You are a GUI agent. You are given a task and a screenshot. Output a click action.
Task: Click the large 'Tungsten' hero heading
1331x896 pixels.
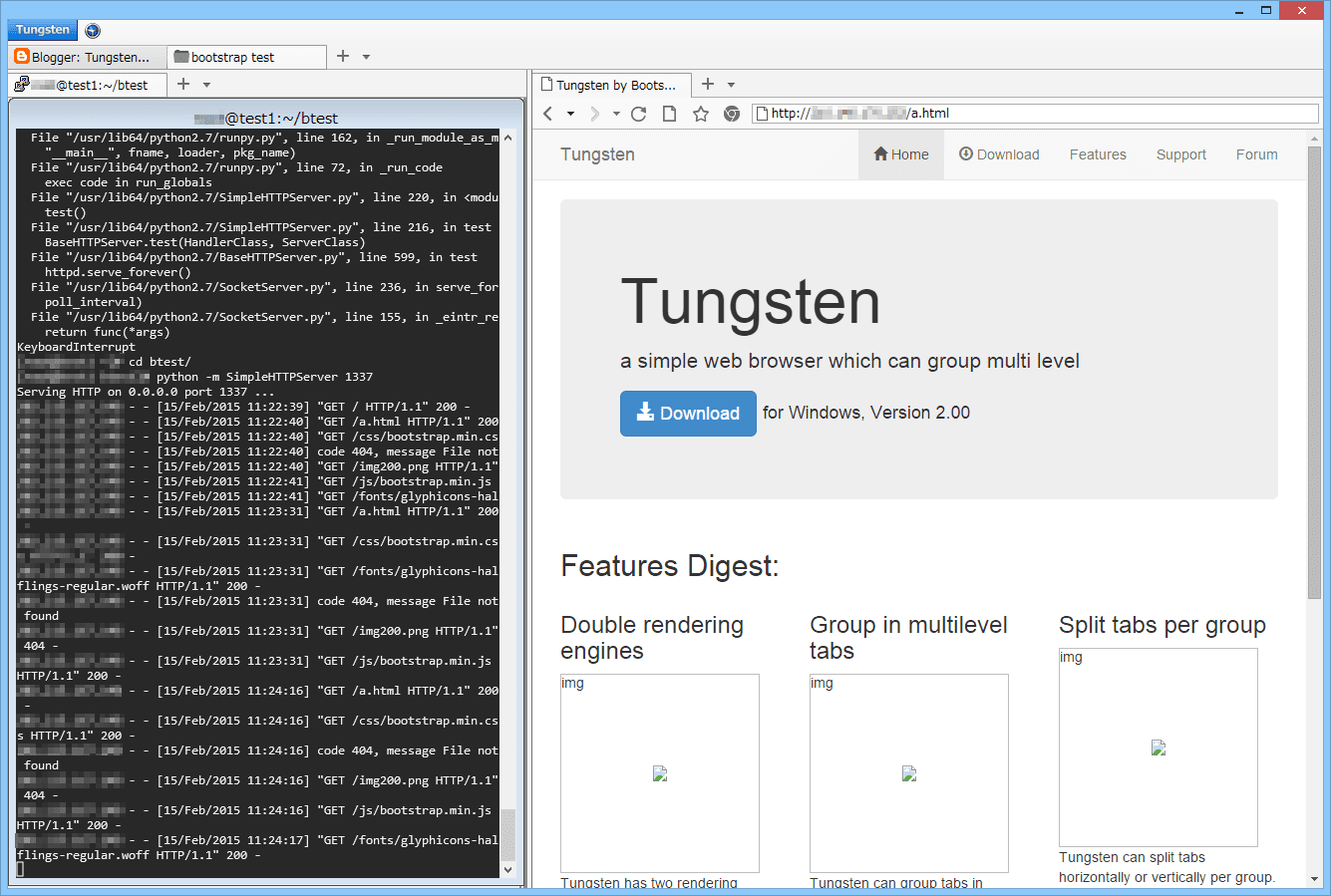tap(751, 302)
